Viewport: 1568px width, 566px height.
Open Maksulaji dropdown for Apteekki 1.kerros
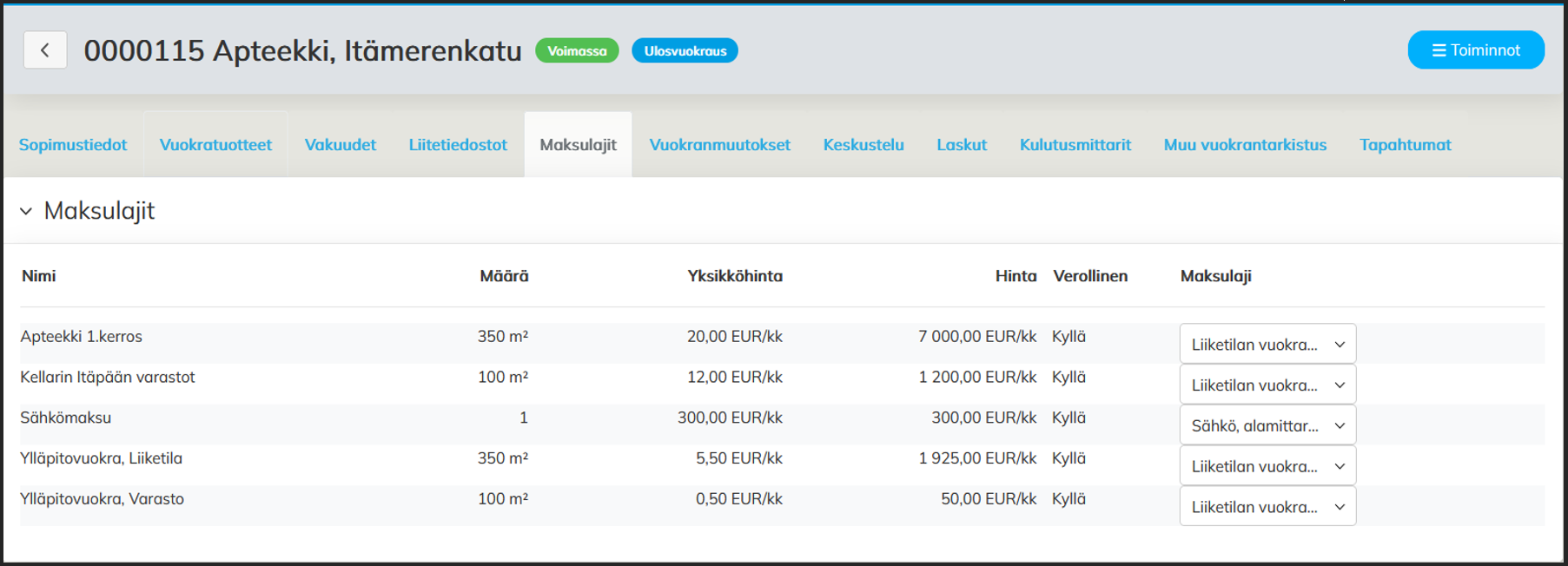tap(1267, 345)
